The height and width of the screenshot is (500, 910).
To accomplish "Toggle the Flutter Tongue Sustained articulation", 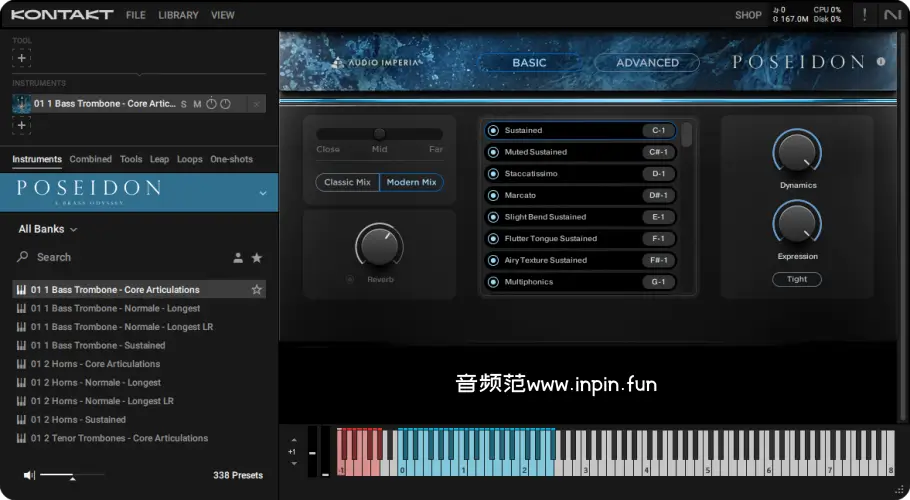I will pyautogui.click(x=493, y=239).
